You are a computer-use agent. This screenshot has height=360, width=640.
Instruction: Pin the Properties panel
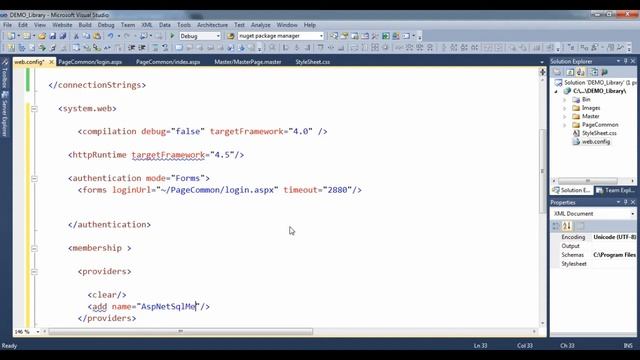[626, 202]
